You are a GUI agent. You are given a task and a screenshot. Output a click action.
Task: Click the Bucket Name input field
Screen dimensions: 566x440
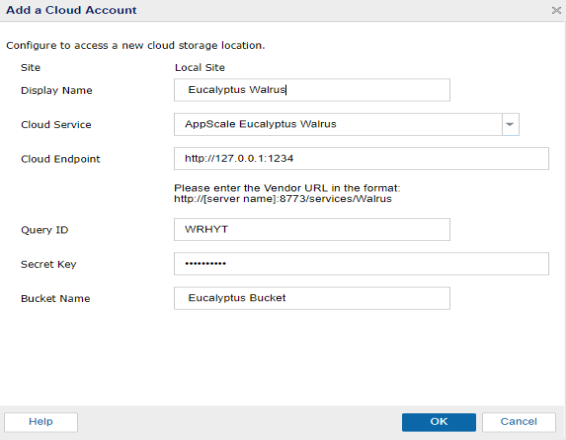point(312,298)
